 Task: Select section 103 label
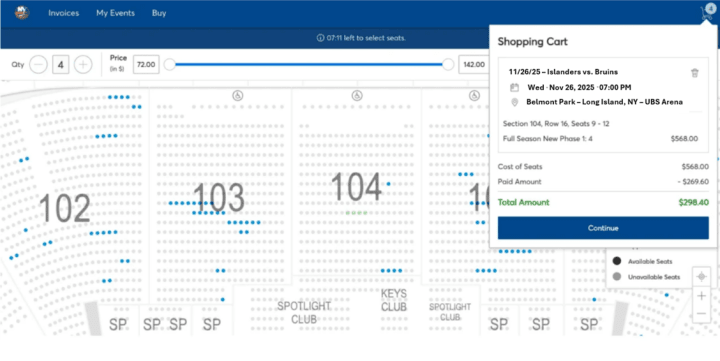point(219,198)
